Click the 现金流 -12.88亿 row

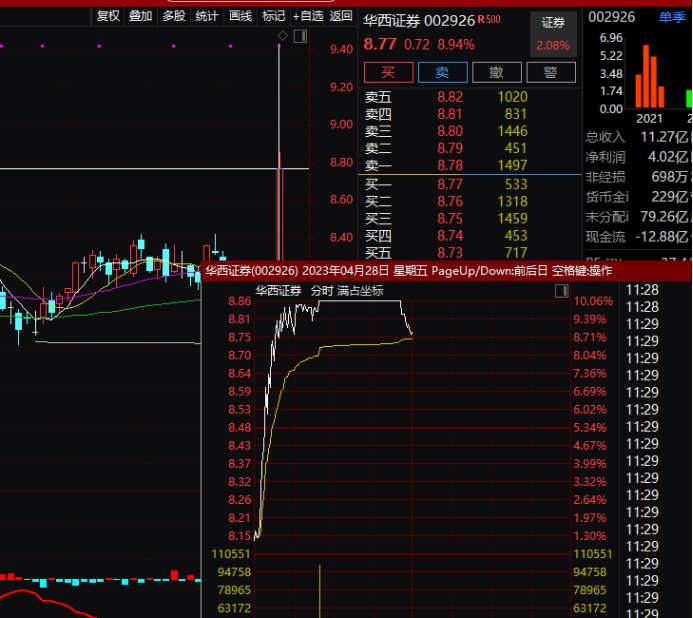pos(638,237)
